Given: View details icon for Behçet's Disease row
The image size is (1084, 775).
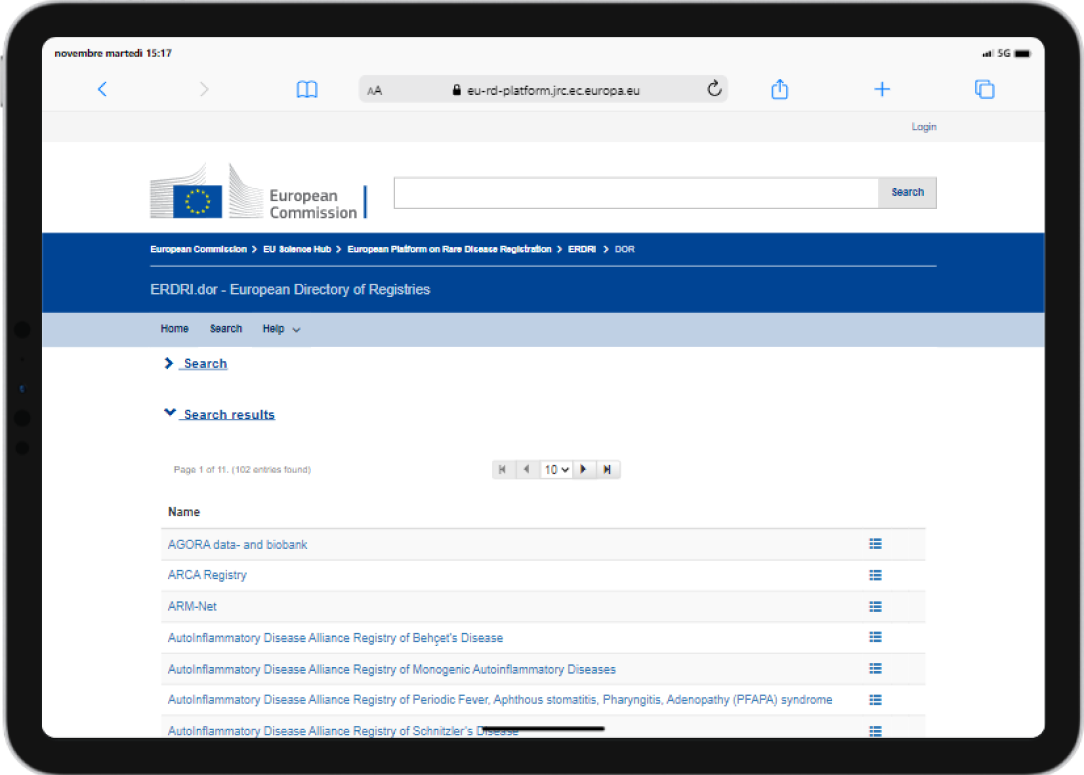Looking at the screenshot, I should click(x=875, y=637).
